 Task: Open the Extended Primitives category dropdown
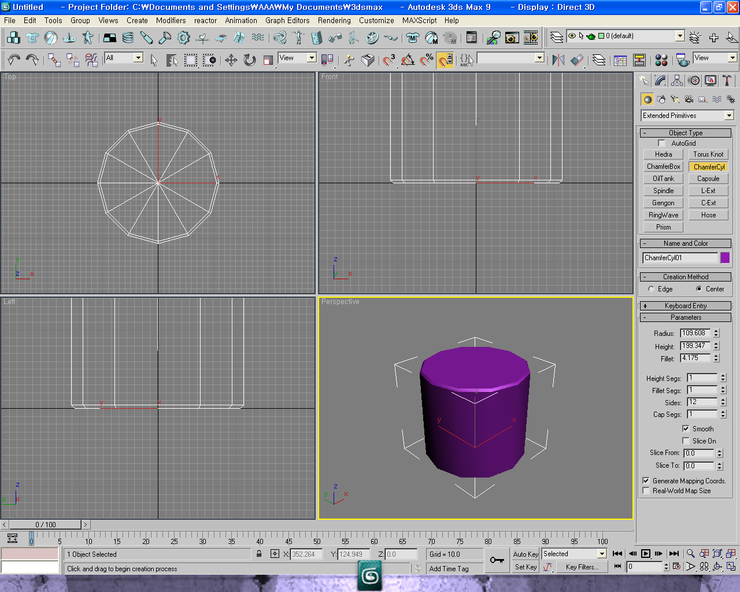point(687,116)
